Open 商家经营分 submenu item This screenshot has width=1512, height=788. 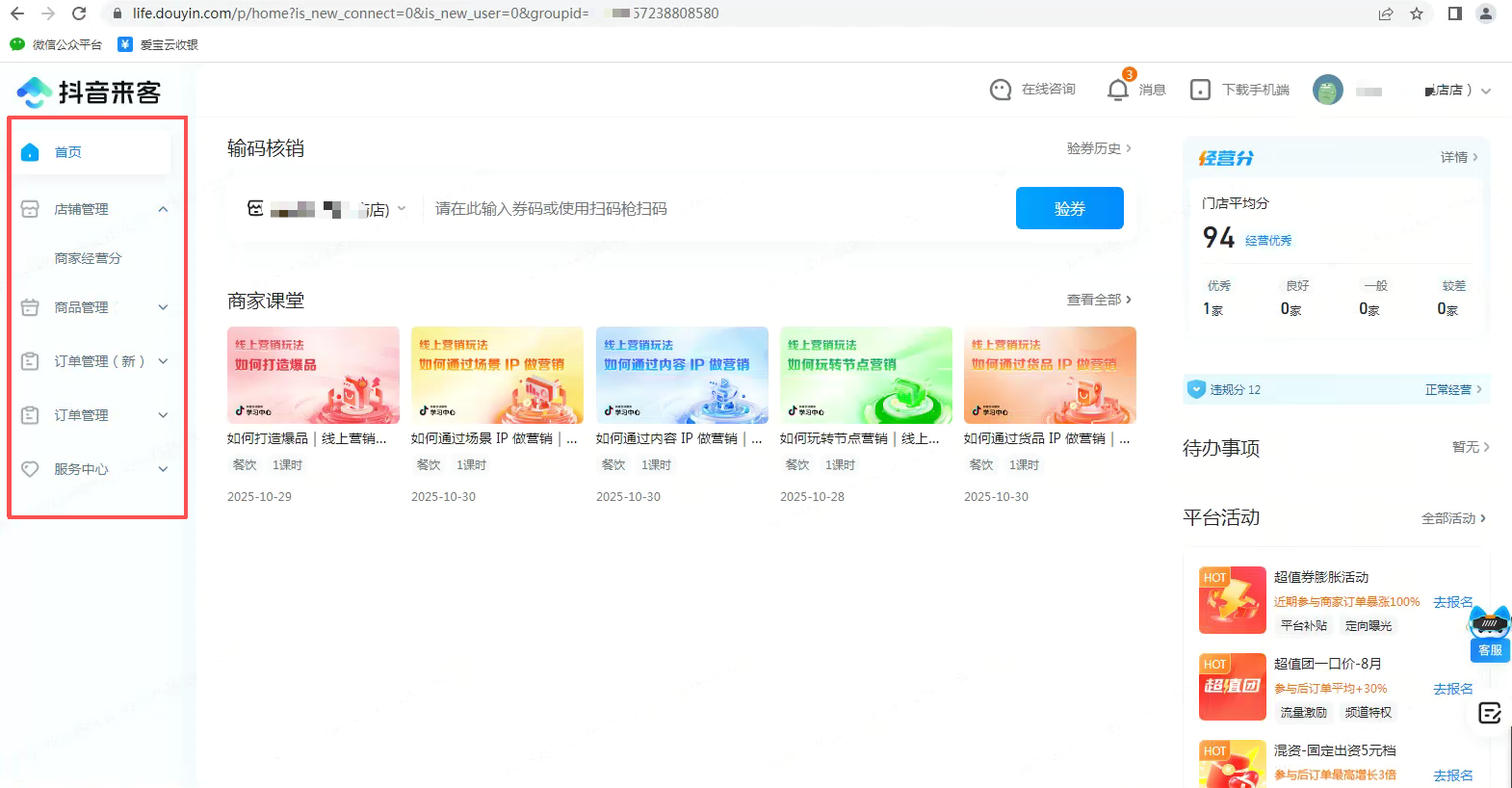point(88,258)
